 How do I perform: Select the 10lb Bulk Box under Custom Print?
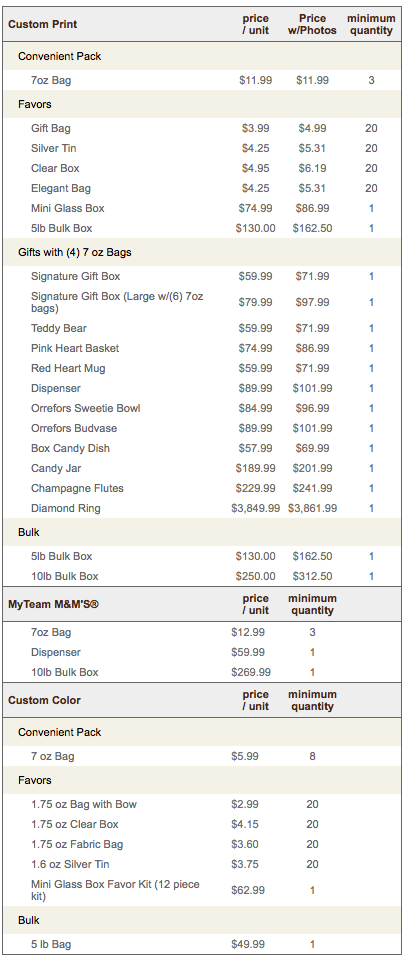tap(203, 576)
